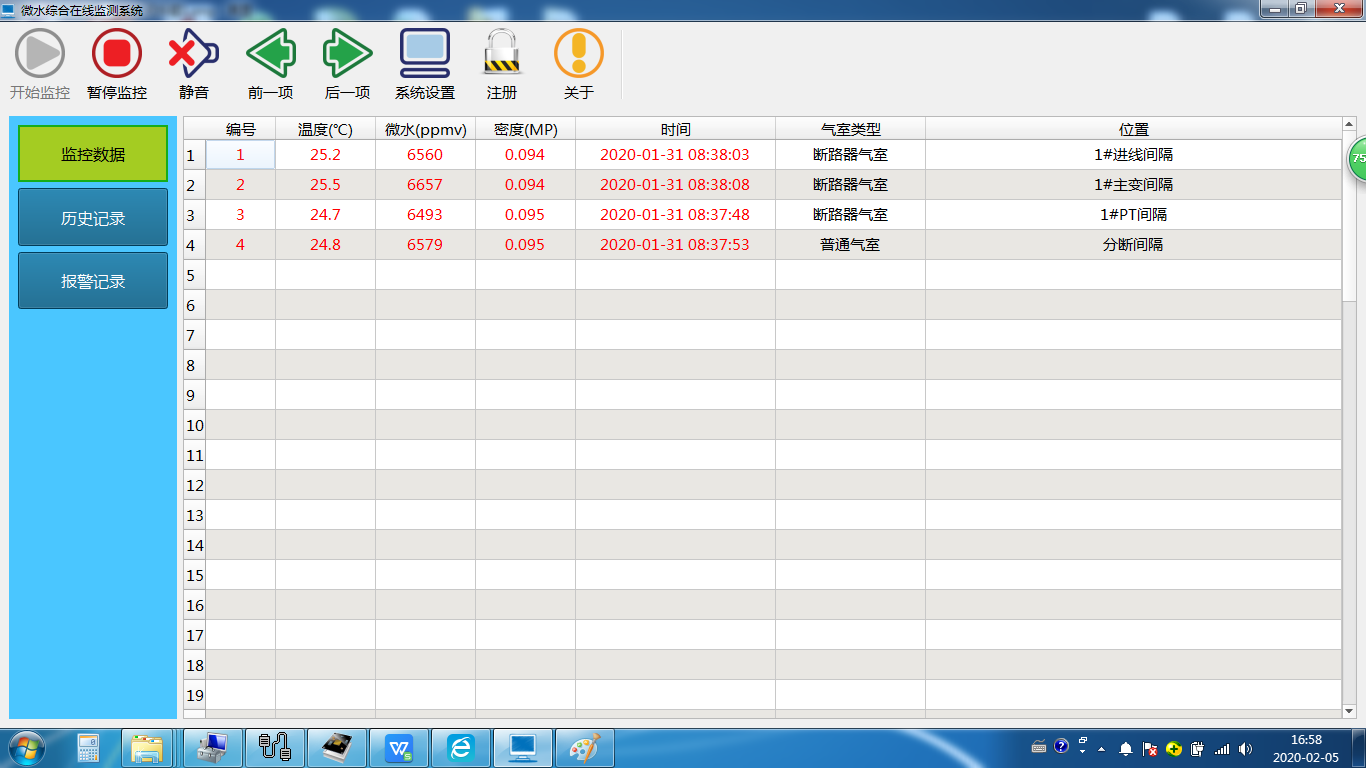Viewport: 1366px width, 768px height.
Task: Select micro-water value 6579
Action: [425, 245]
